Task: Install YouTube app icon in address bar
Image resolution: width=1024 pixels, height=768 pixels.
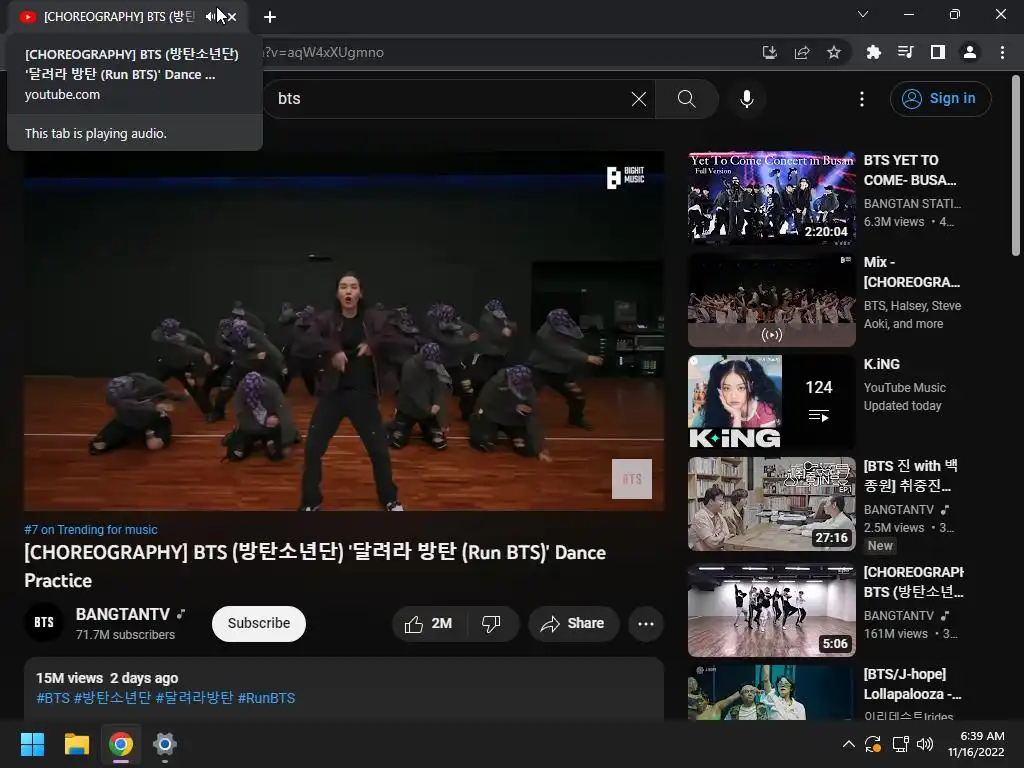Action: (770, 52)
